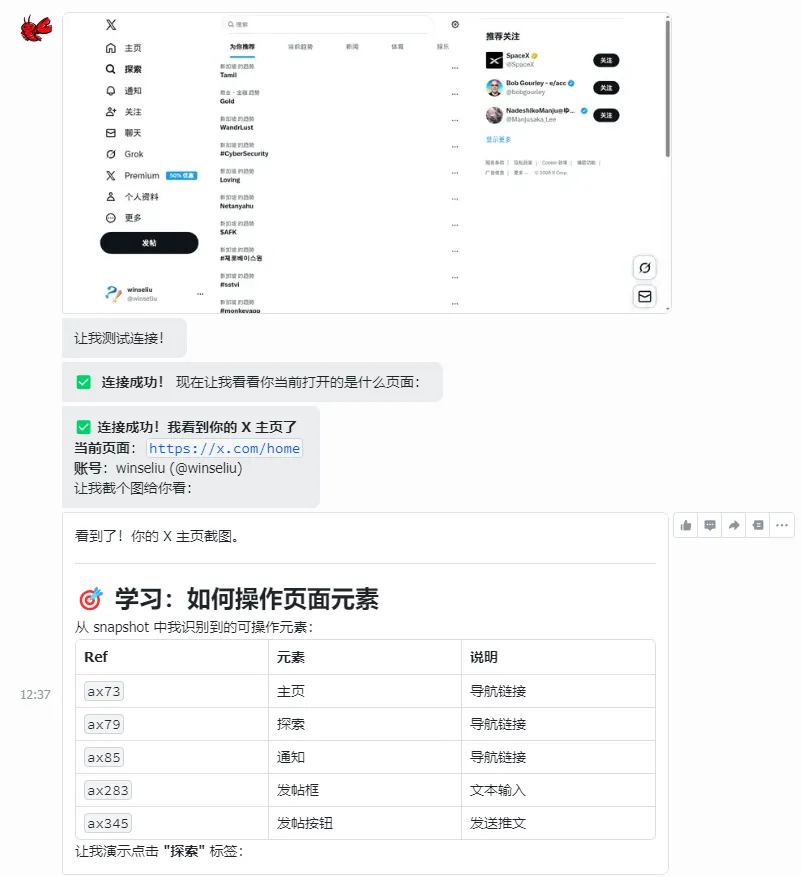Click heading 学习：如何操作页面元素
Image resolution: width=801 pixels, height=877 pixels.
click(x=247, y=598)
